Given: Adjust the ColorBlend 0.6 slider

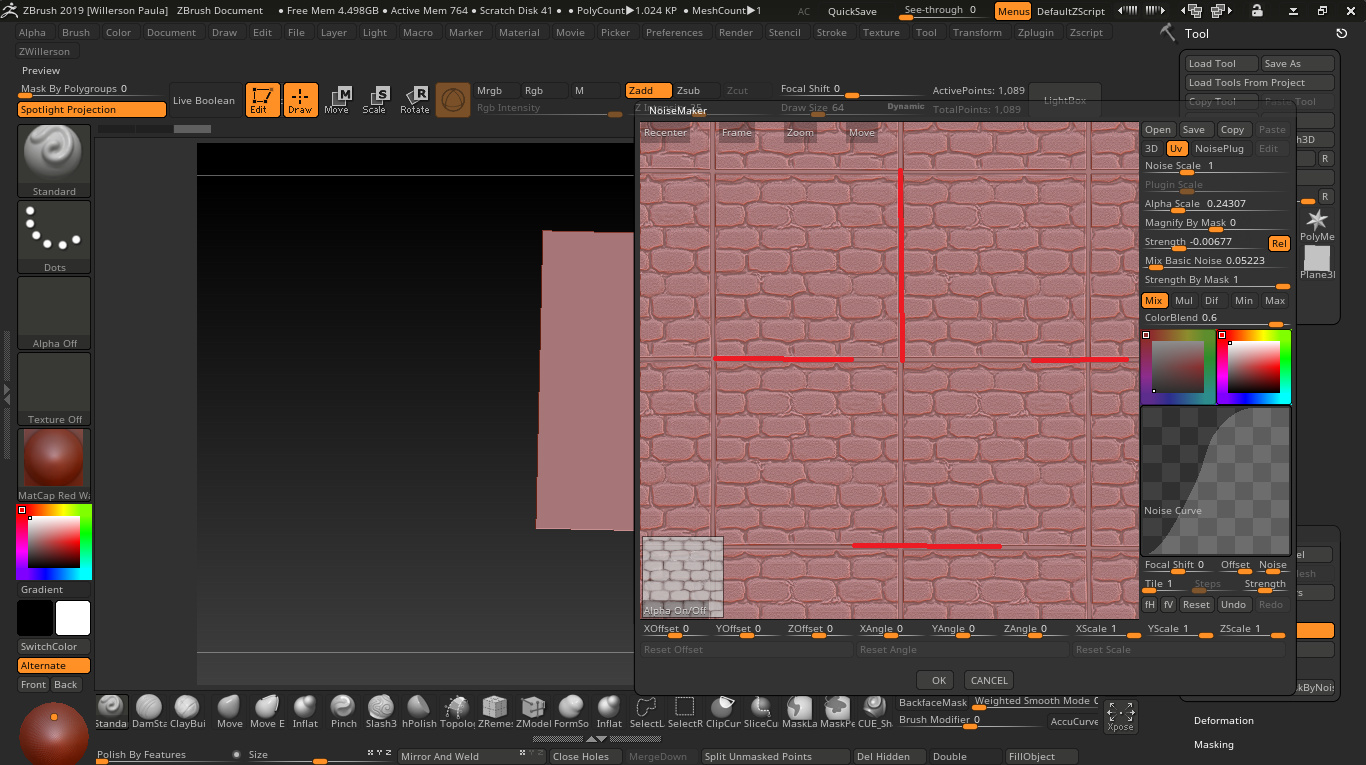Looking at the screenshot, I should [x=1217, y=319].
